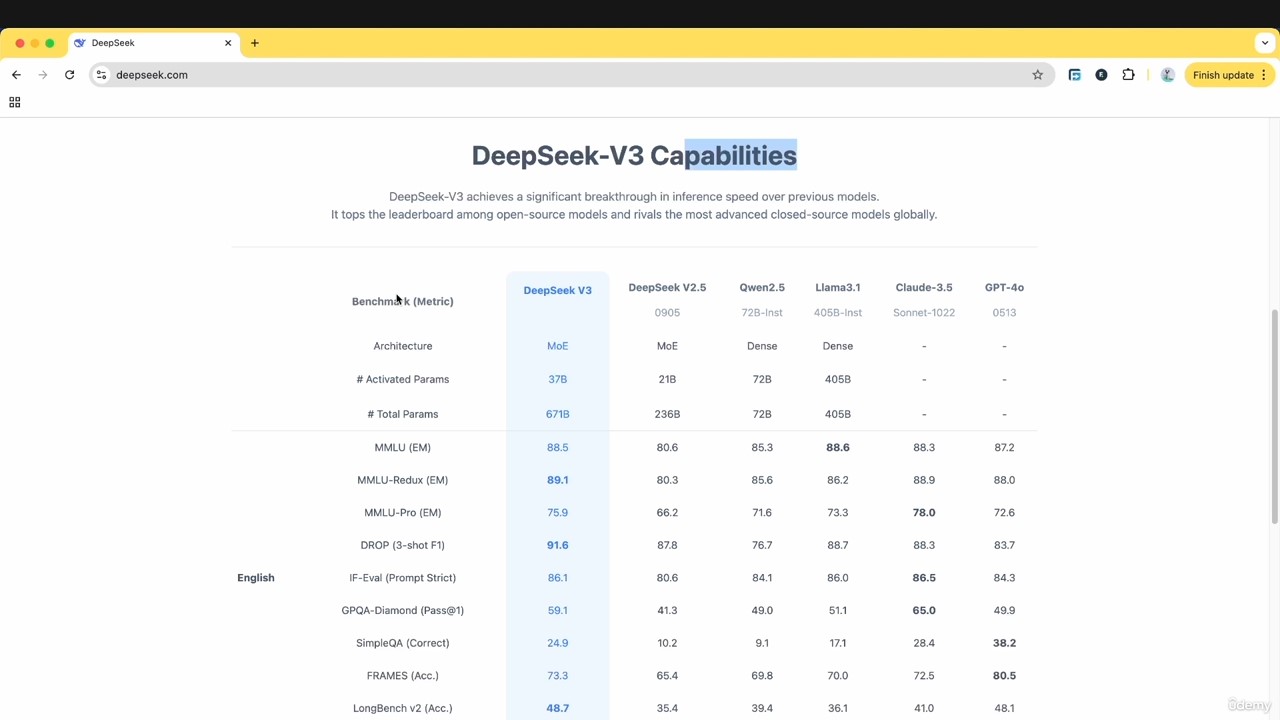
Task: Reload the deepseek.com page
Action: click(69, 75)
